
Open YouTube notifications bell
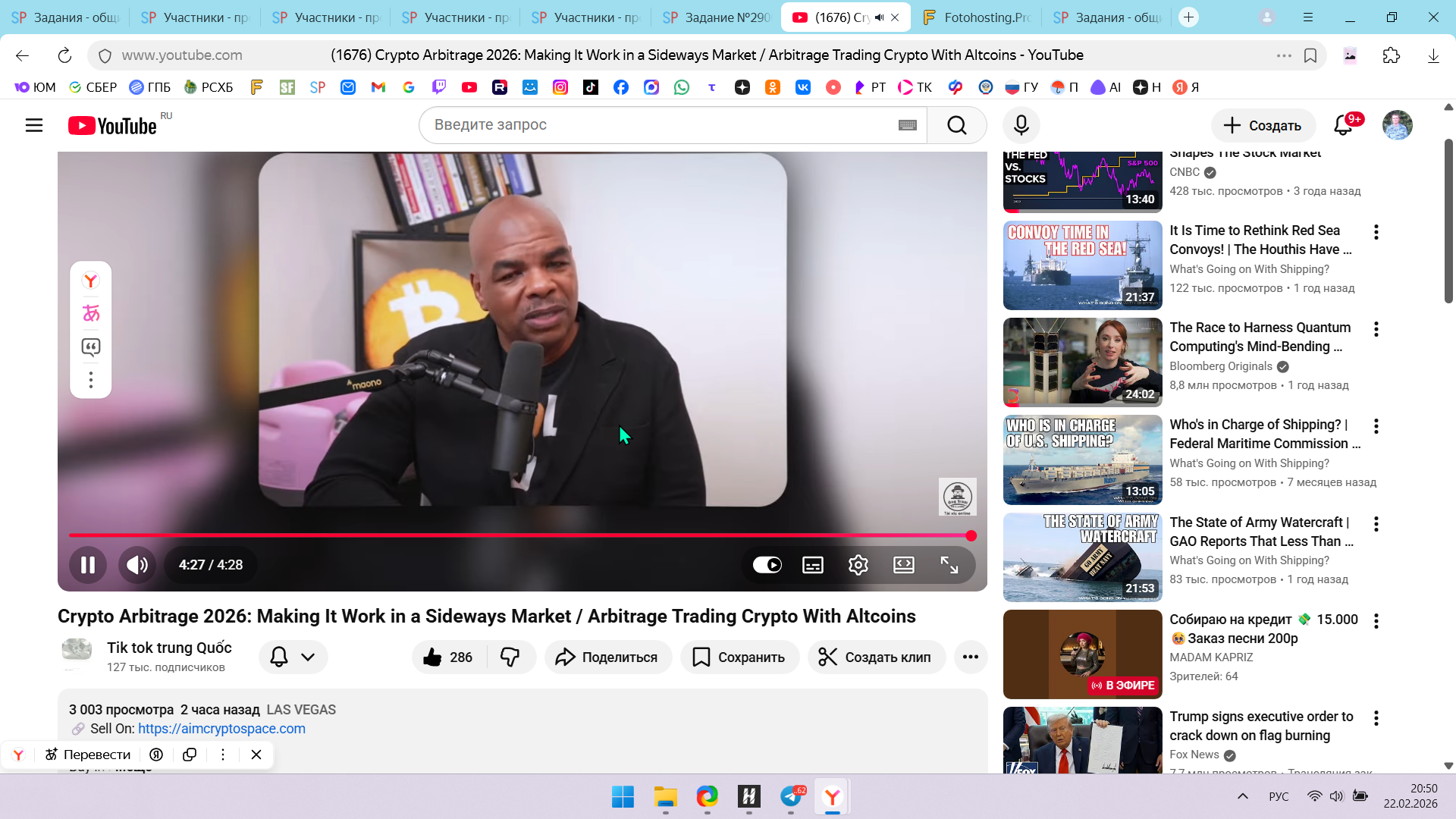point(1343,125)
